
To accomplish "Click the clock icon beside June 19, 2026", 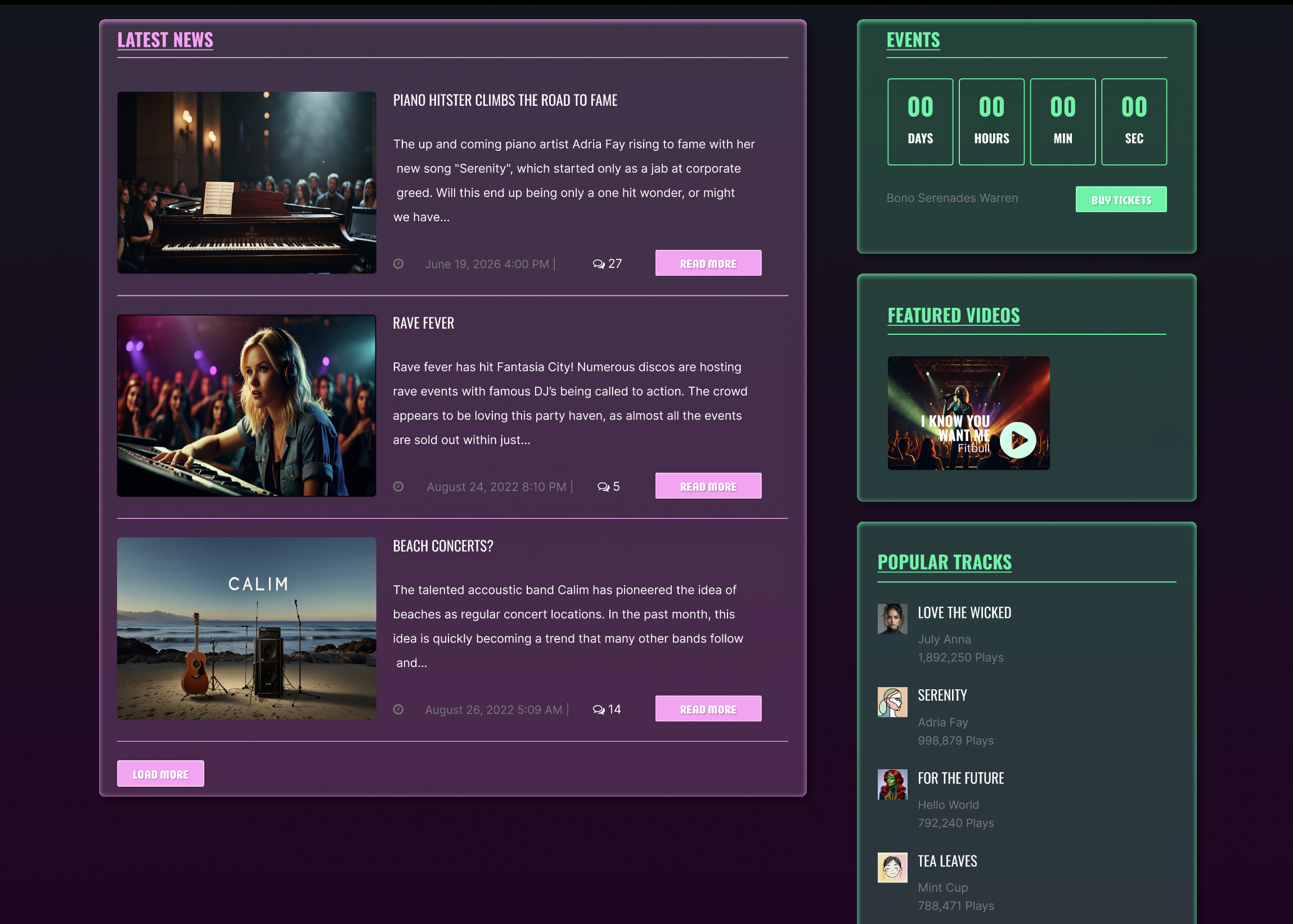I will point(399,263).
